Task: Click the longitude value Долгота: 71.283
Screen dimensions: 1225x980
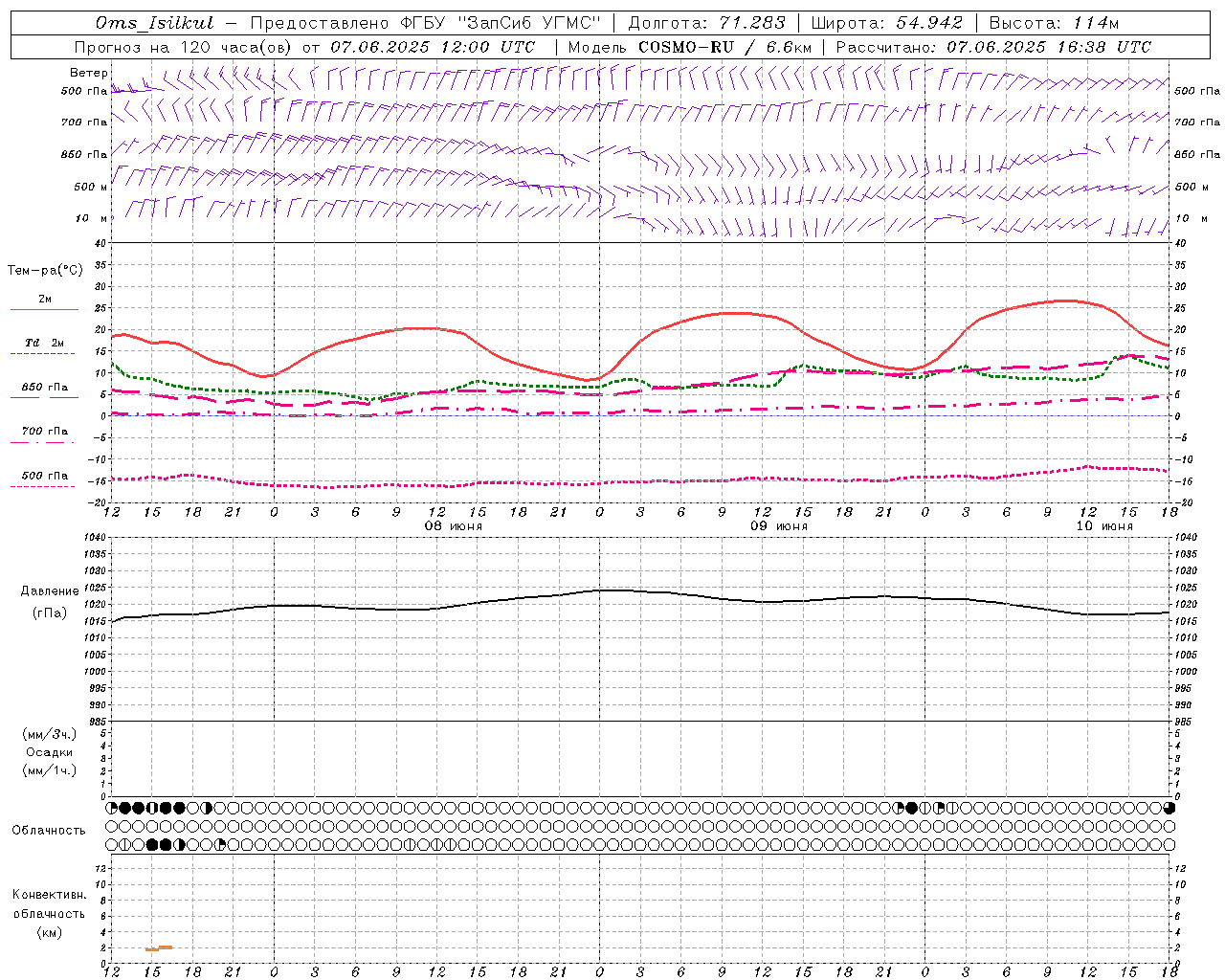Action: click(x=706, y=23)
